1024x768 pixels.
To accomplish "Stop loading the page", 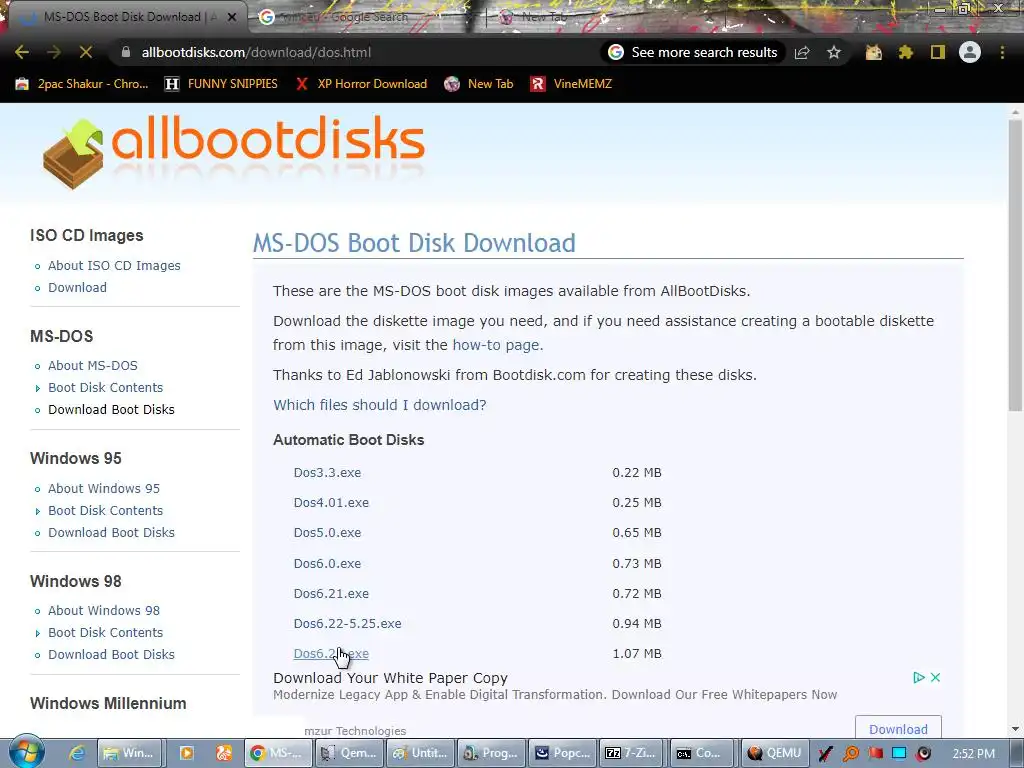I will 86,52.
